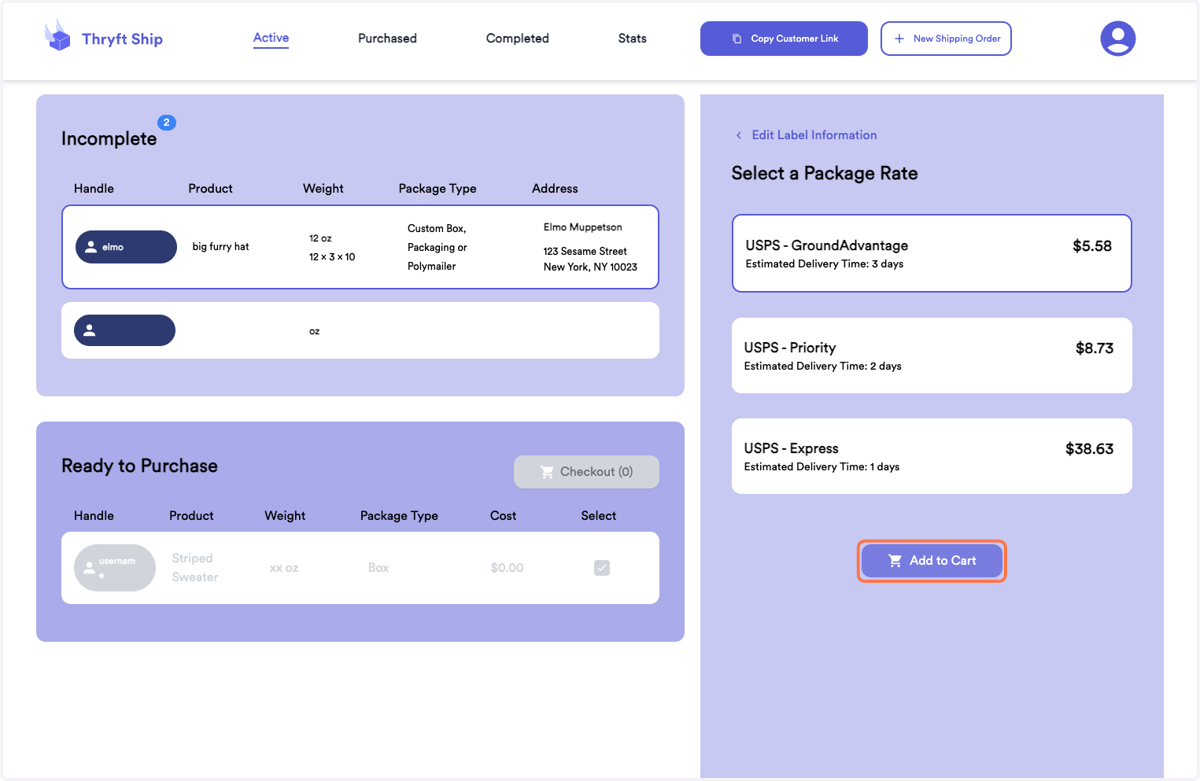Open the Completed tab
Screen dimensions: 1200x781
tap(517, 38)
